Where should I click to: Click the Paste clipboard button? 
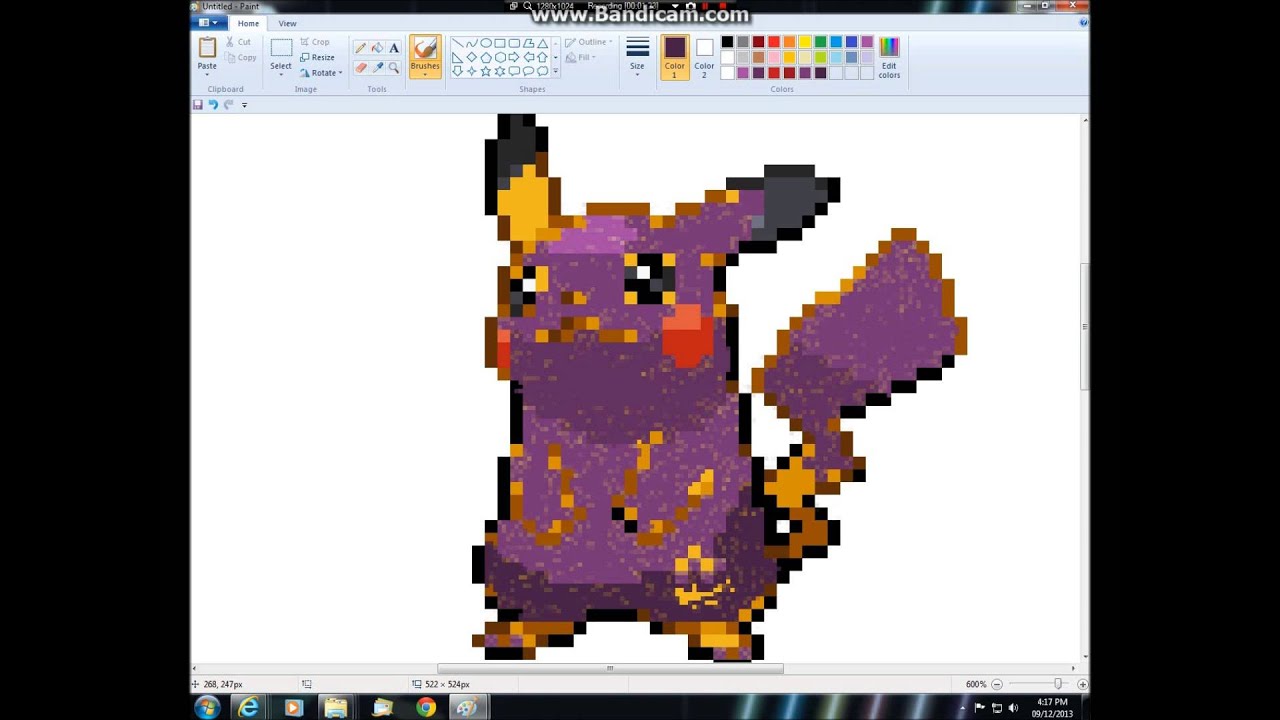[x=207, y=47]
